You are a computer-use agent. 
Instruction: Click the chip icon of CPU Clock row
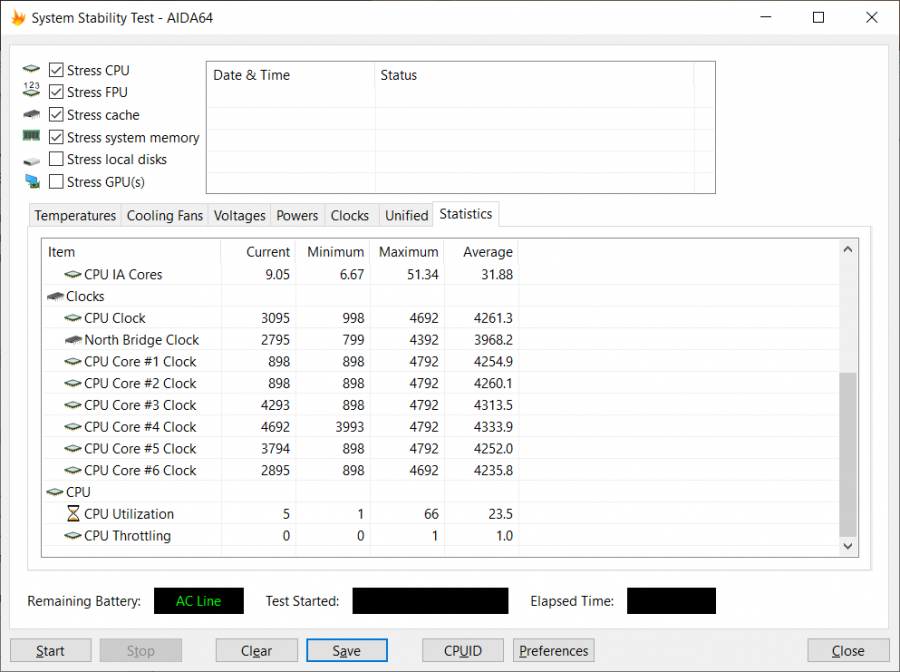pos(73,318)
